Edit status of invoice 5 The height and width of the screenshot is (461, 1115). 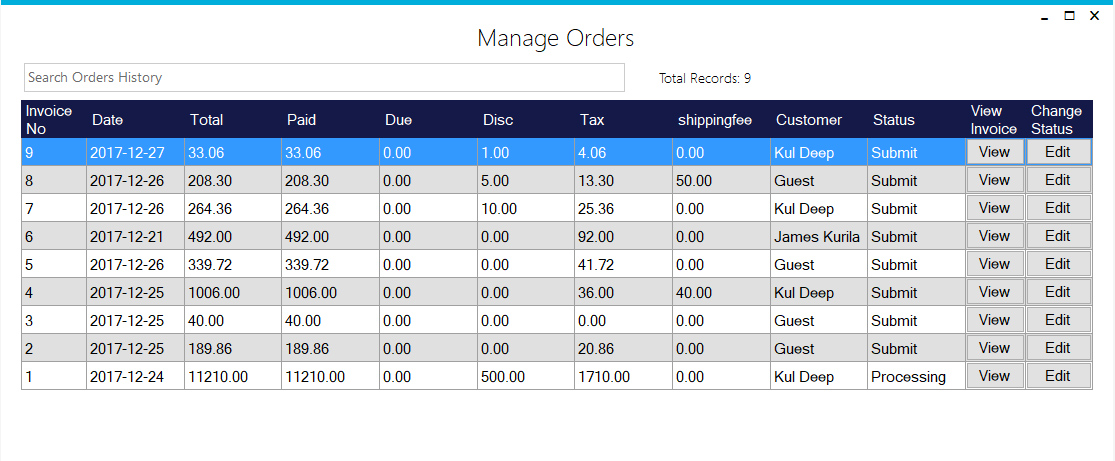[x=1057, y=264]
